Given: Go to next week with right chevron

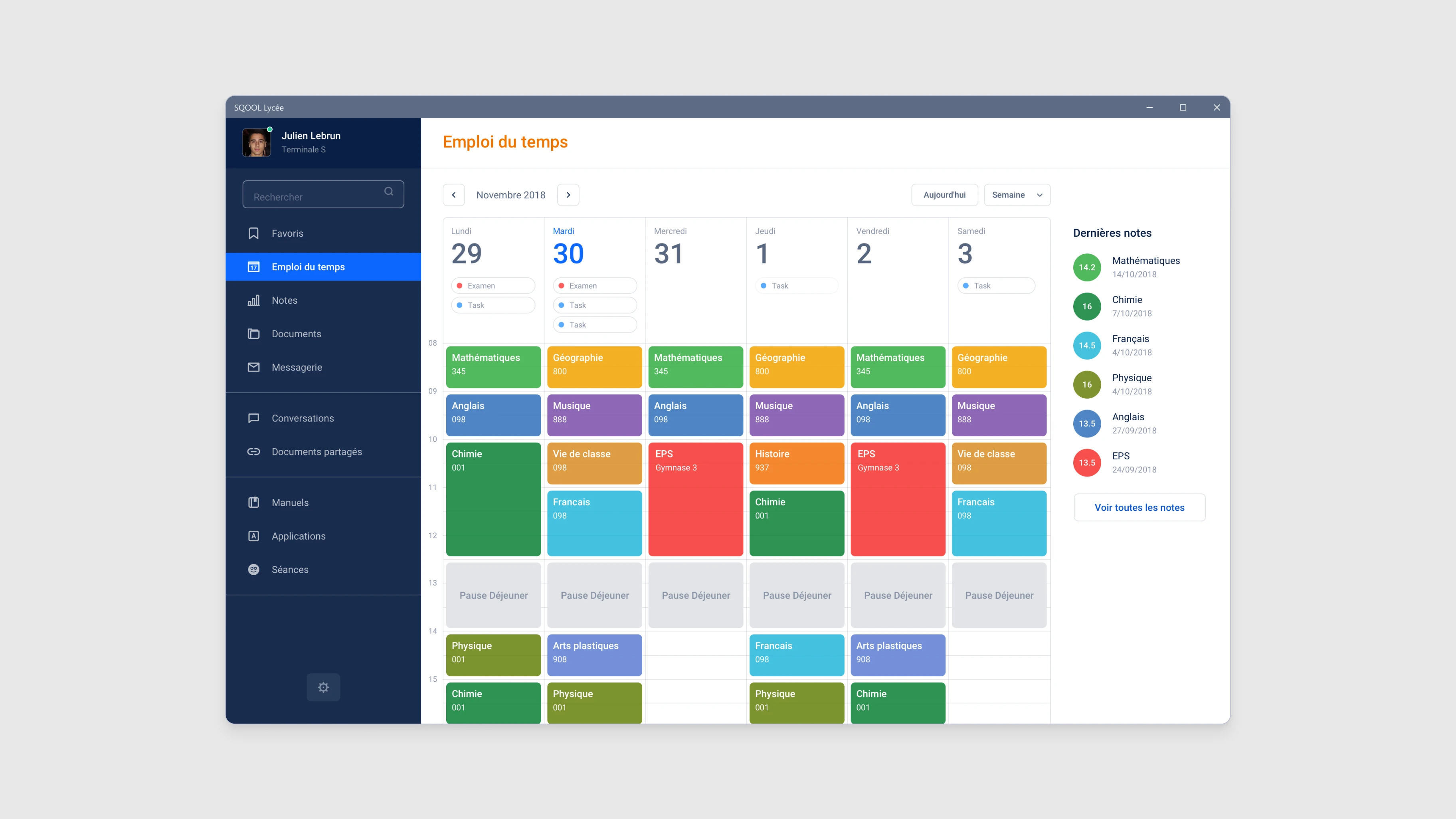Looking at the screenshot, I should tap(568, 194).
